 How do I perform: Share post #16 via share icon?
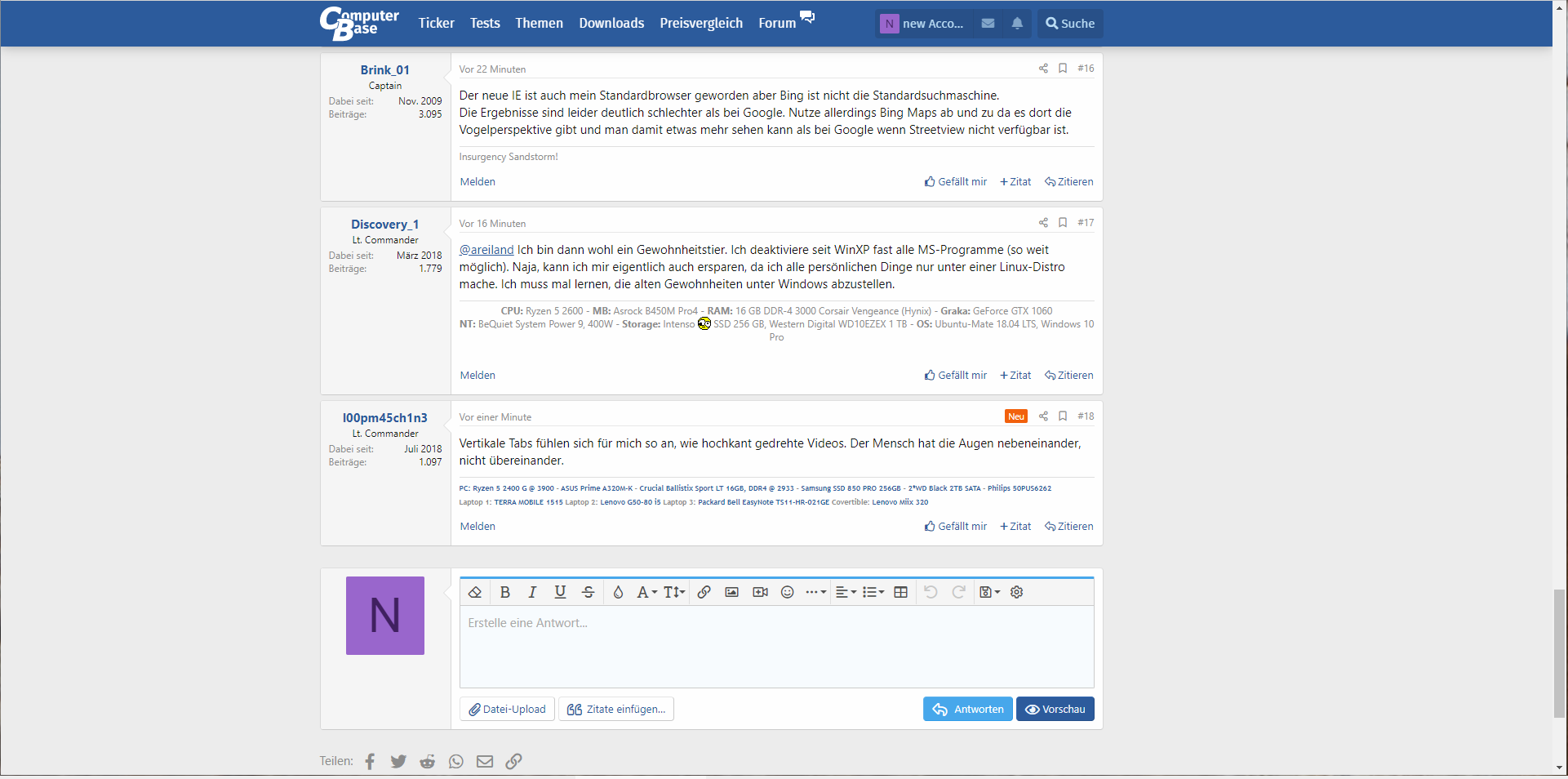click(1043, 68)
